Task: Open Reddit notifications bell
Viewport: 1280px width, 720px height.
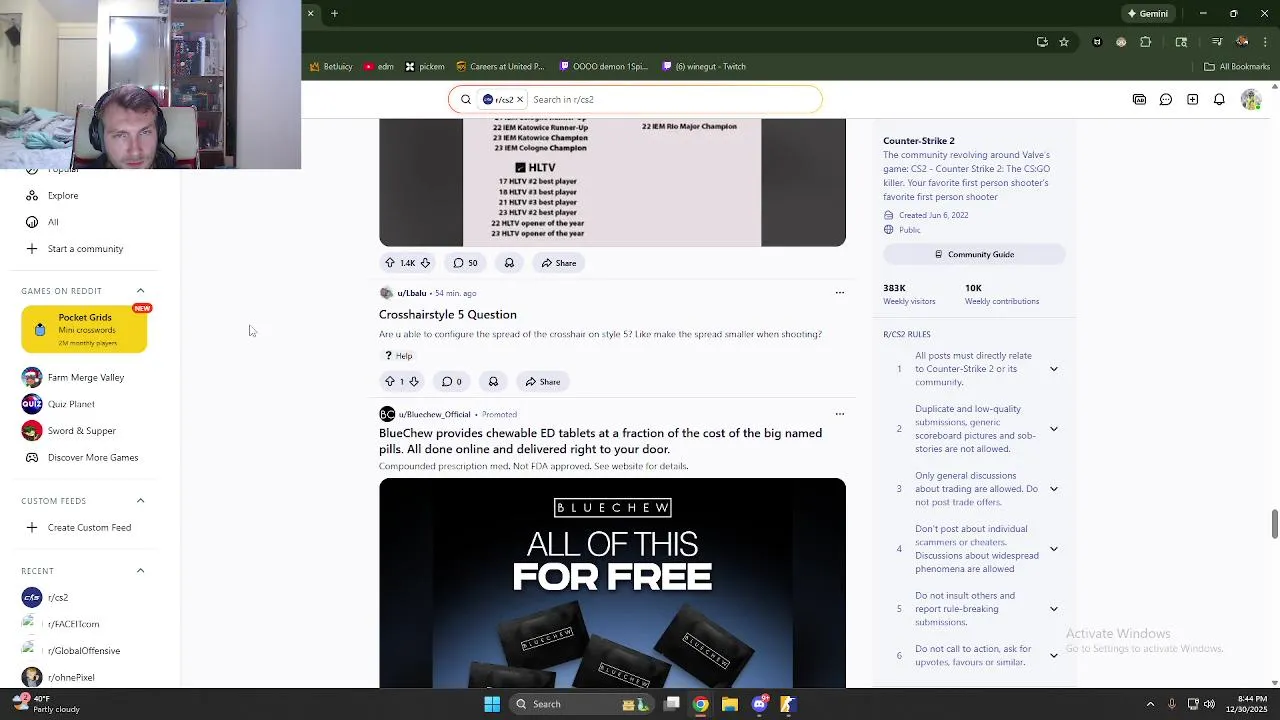Action: point(1219,99)
